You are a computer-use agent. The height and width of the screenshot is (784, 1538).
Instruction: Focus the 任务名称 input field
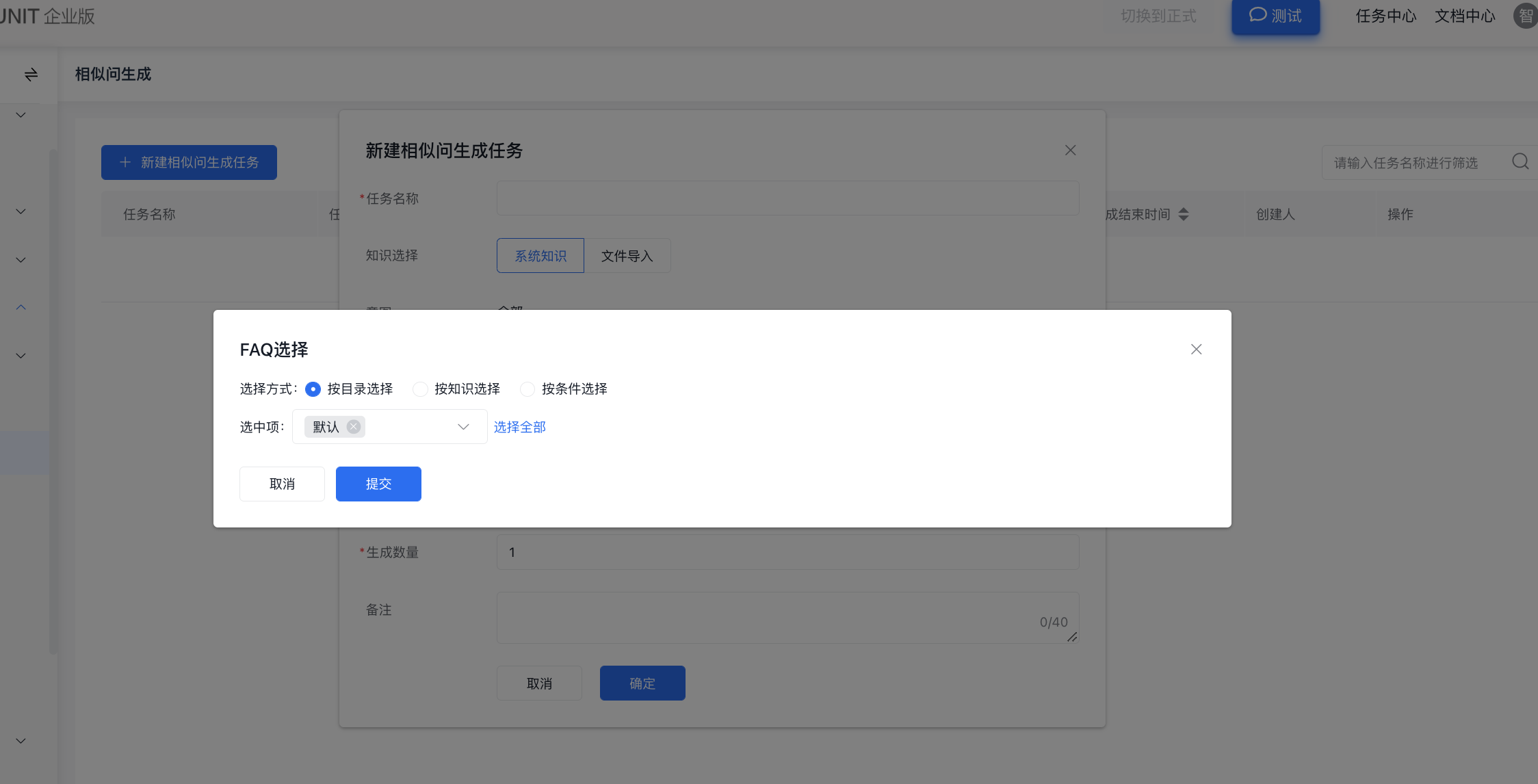[x=787, y=198]
